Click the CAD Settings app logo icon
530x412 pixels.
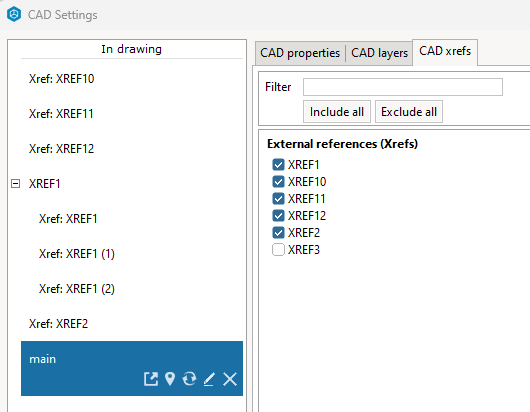14,14
